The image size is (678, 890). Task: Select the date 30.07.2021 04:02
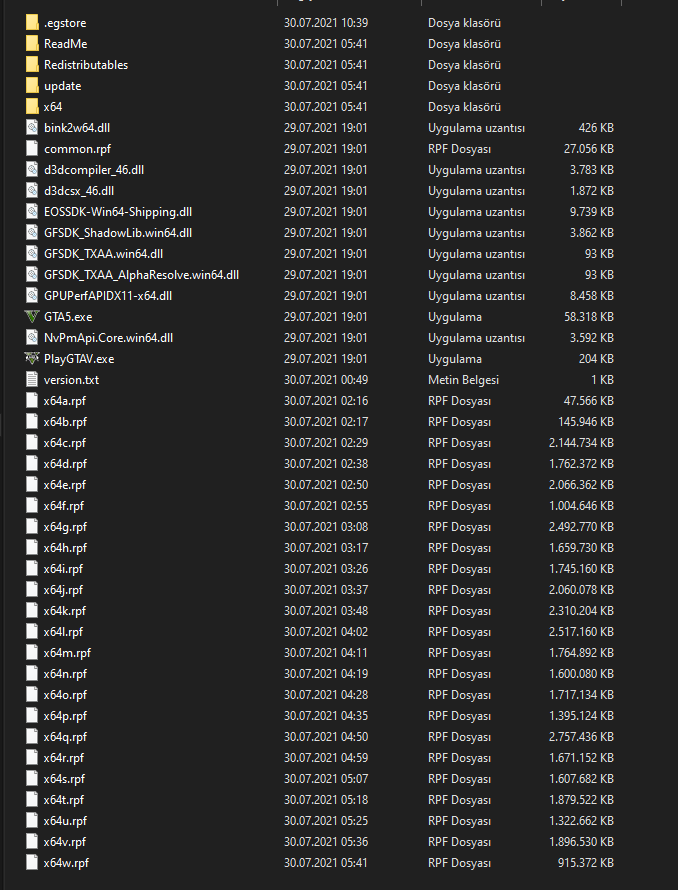click(x=326, y=632)
